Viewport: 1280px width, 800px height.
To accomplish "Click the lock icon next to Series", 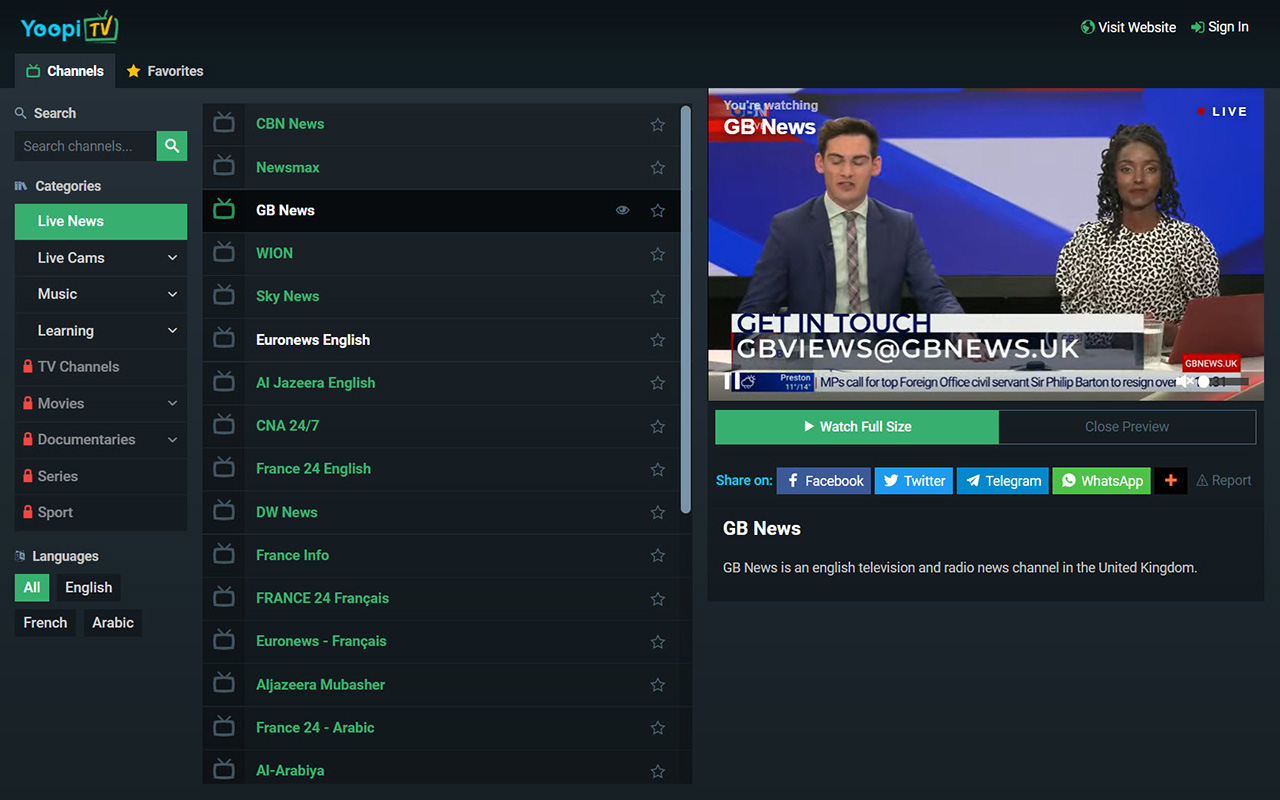I will (x=28, y=476).
